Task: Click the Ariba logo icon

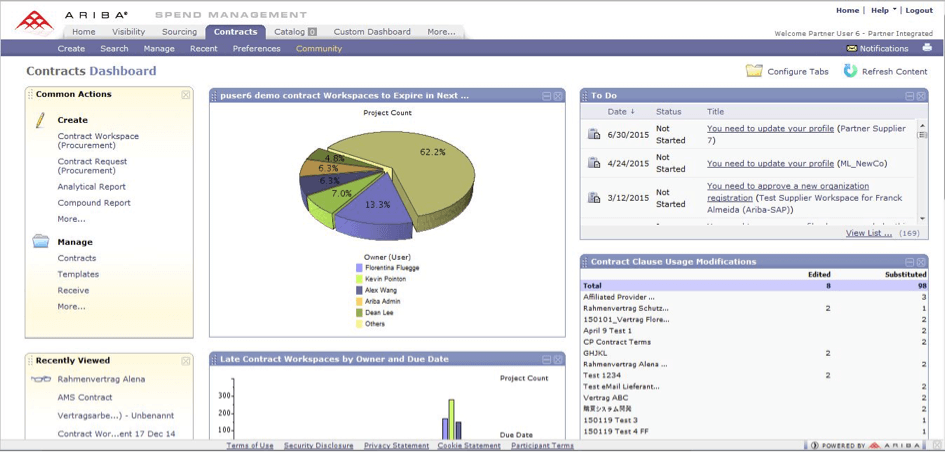Action: 35,21
